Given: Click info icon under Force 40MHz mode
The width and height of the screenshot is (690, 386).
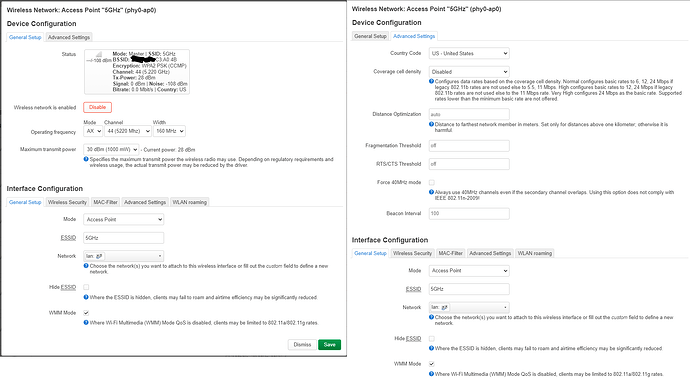Looking at the screenshot, I should [431, 192].
